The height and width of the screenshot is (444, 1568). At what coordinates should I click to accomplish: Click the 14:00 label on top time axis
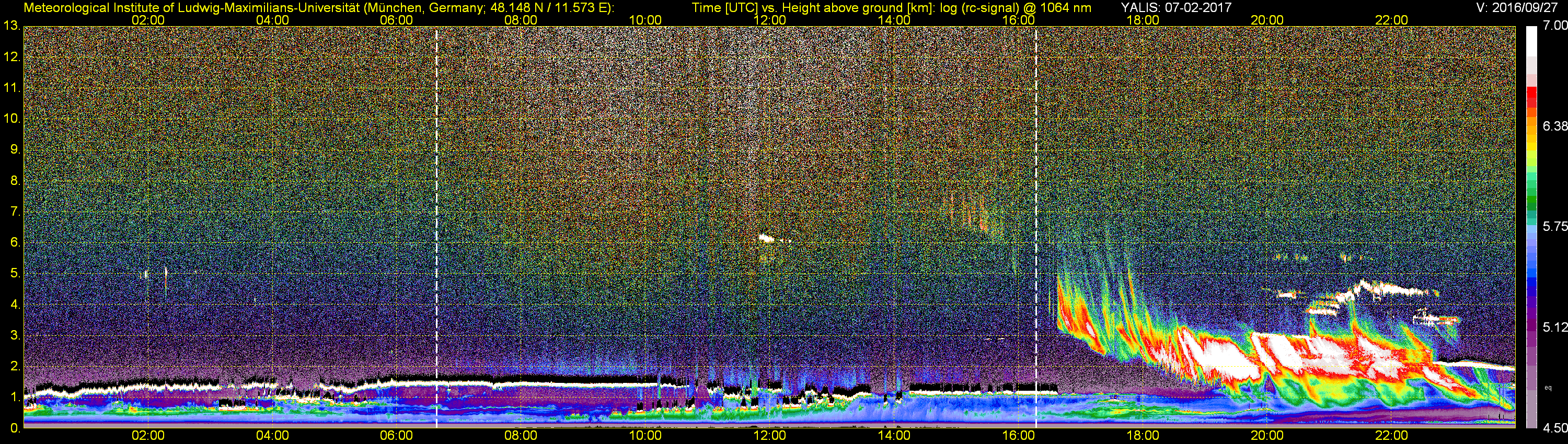tap(894, 20)
